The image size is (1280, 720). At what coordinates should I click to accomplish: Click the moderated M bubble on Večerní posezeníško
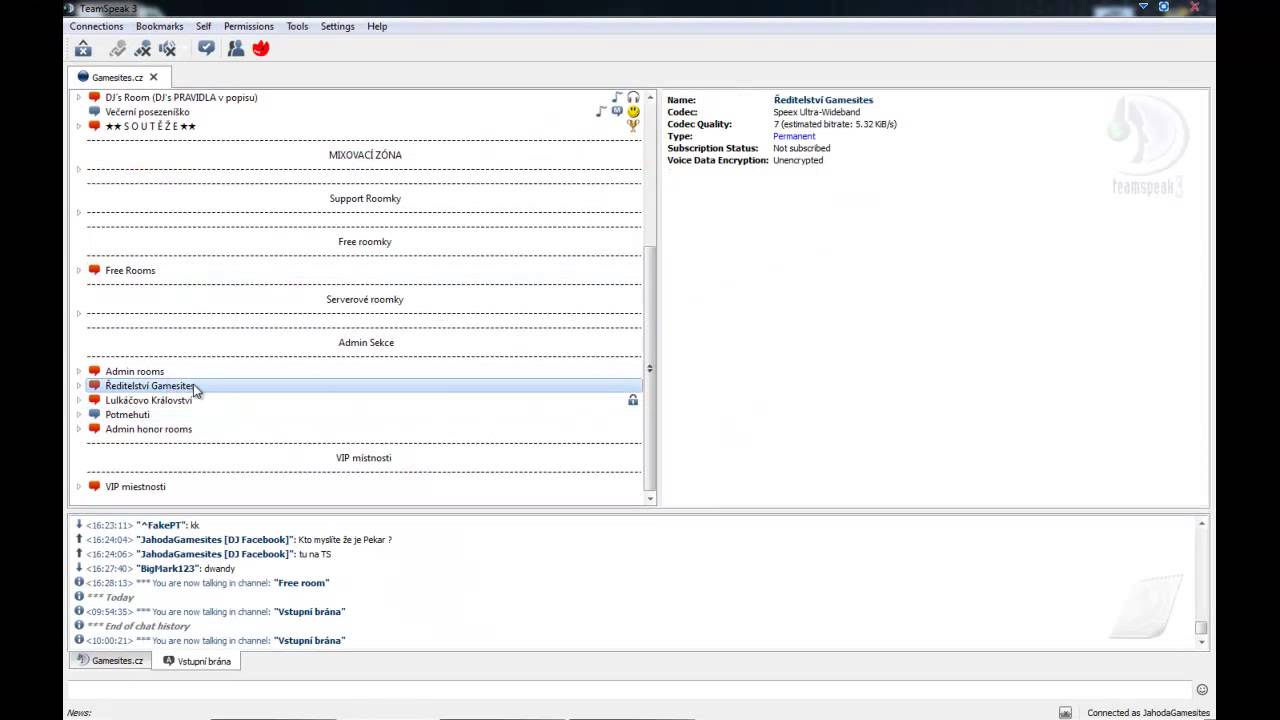[x=617, y=112]
